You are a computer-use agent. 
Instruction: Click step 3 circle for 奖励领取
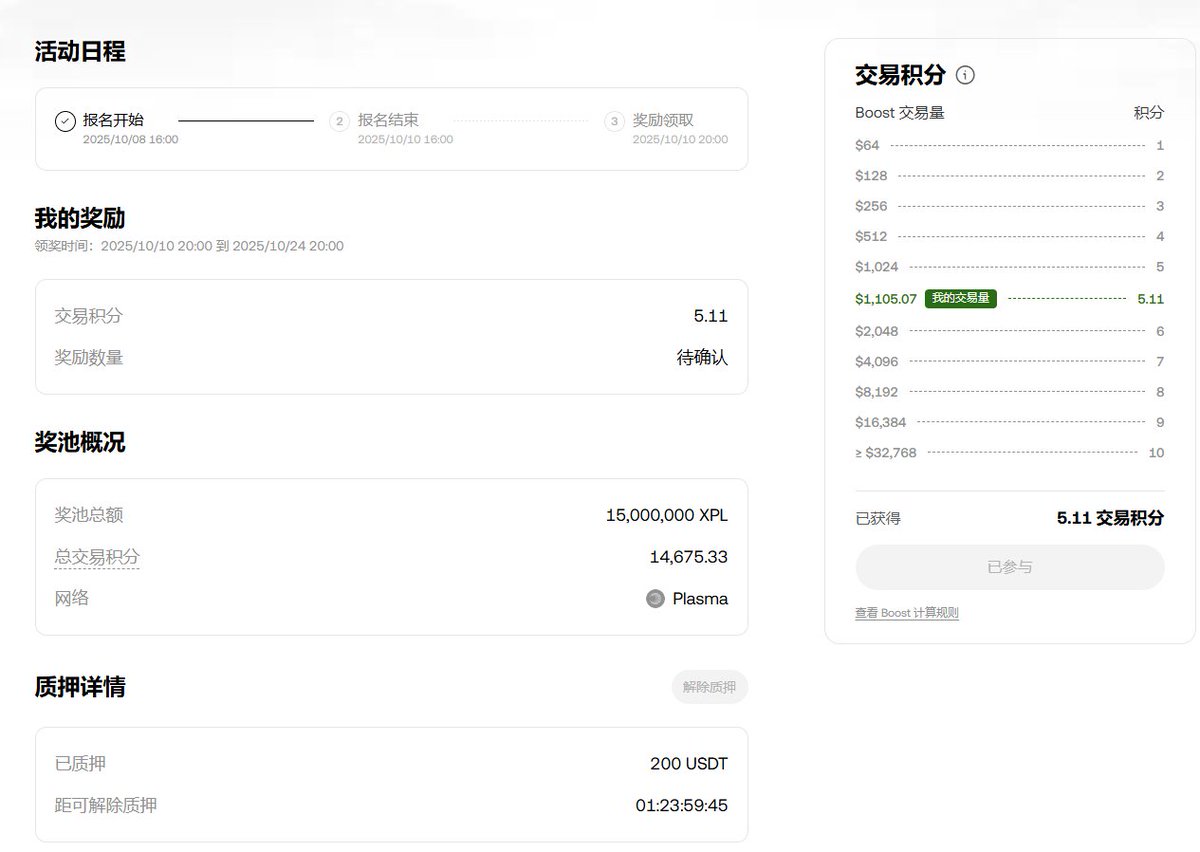(x=614, y=121)
